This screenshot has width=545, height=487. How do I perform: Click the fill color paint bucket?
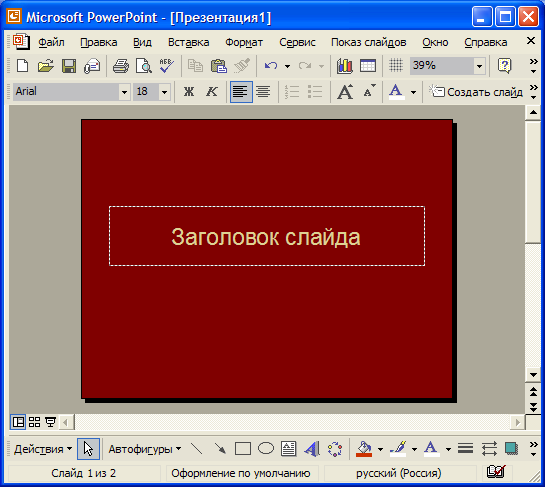pyautogui.click(x=364, y=449)
